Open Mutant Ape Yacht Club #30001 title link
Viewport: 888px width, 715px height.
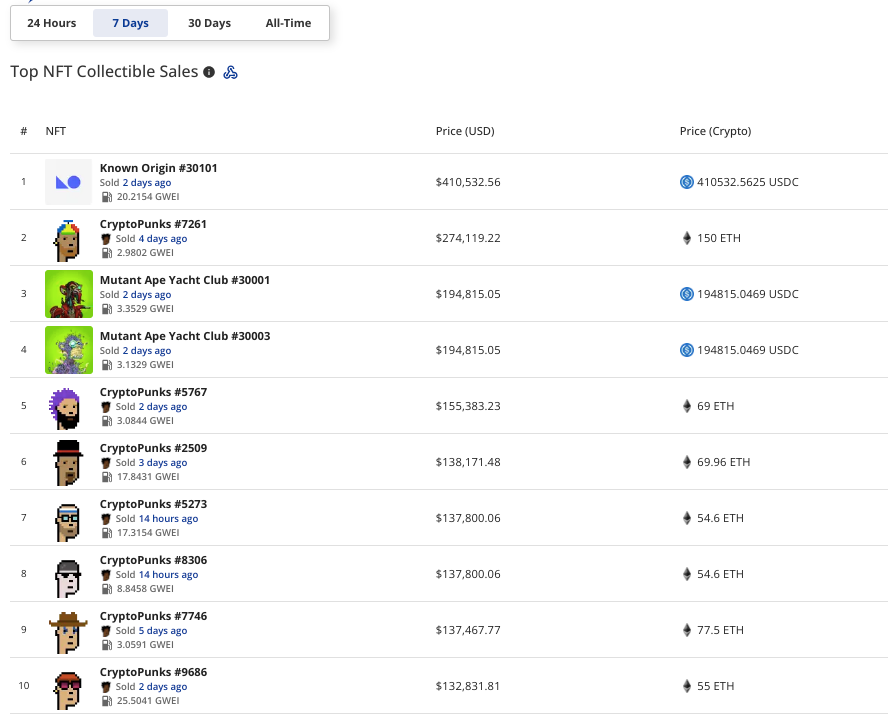185,280
